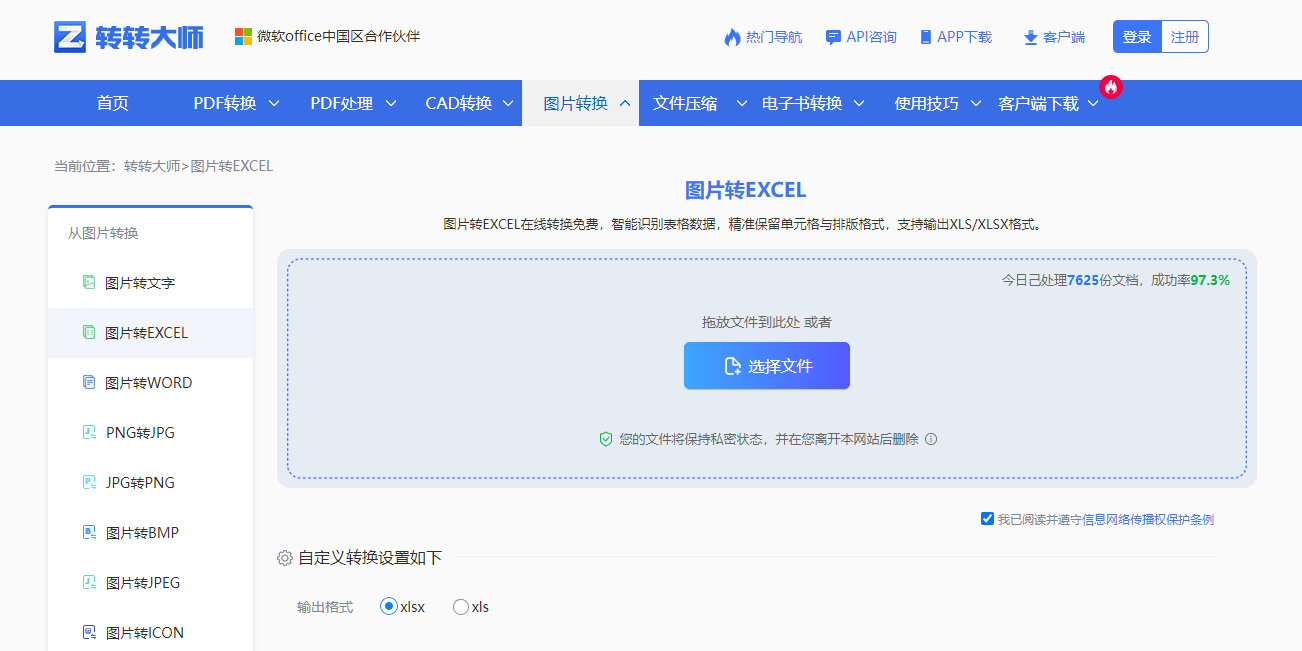The image size is (1302, 651).
Task: Select the xls output format radio
Action: click(x=461, y=607)
